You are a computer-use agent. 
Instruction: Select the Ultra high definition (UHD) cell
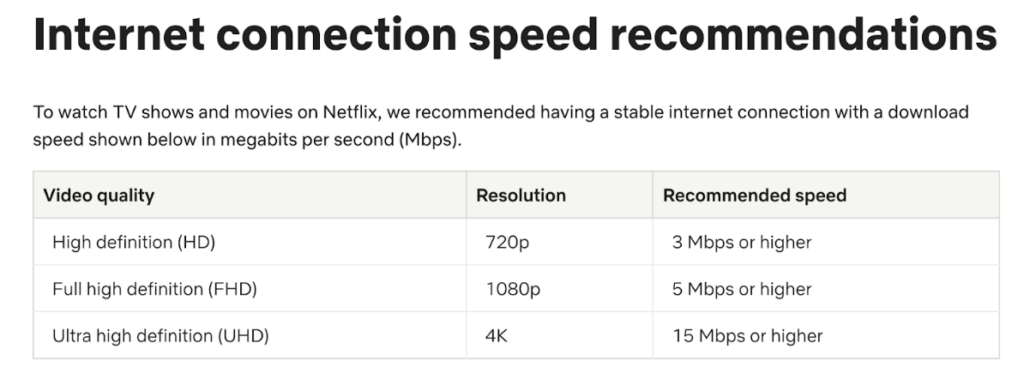tap(249, 336)
